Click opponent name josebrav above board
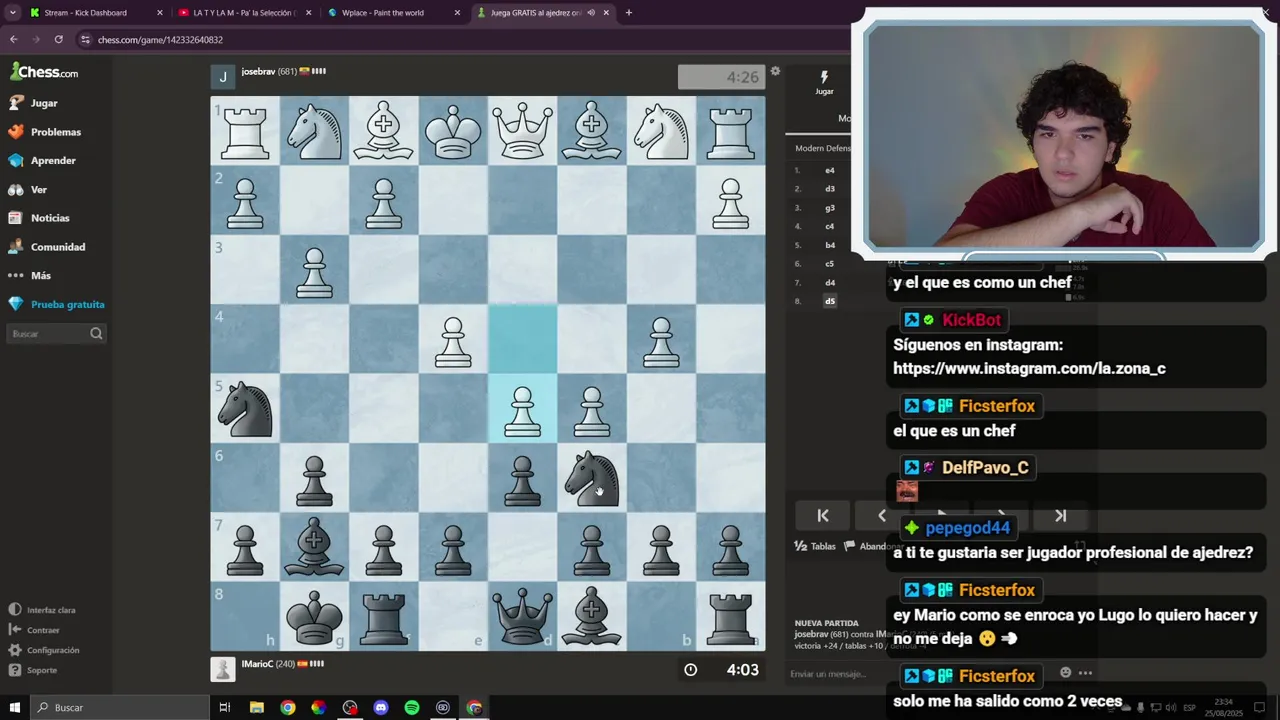 [x=258, y=72]
